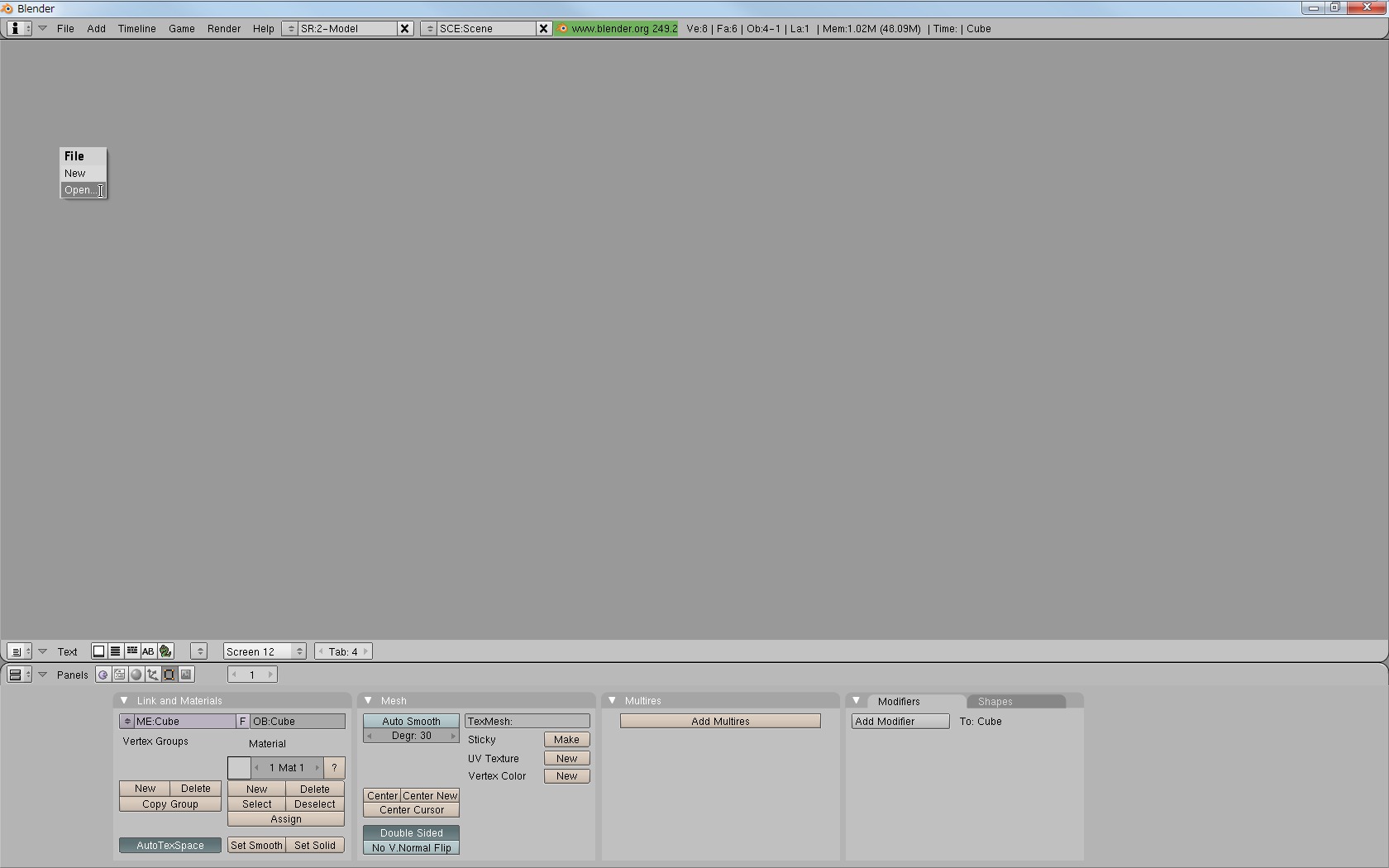1389x868 pixels.
Task: Restore down the Blender window
Action: pos(1334,7)
